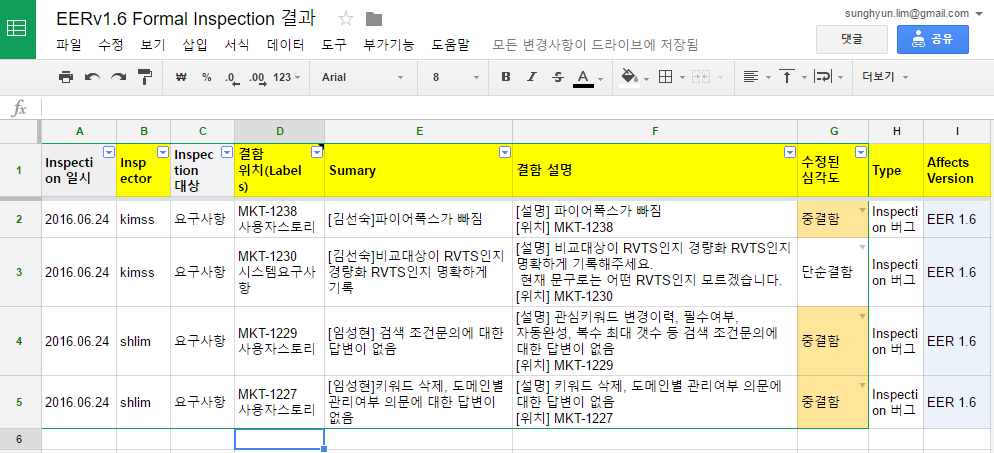
Task: Decrease decimal places
Action: click(232, 77)
